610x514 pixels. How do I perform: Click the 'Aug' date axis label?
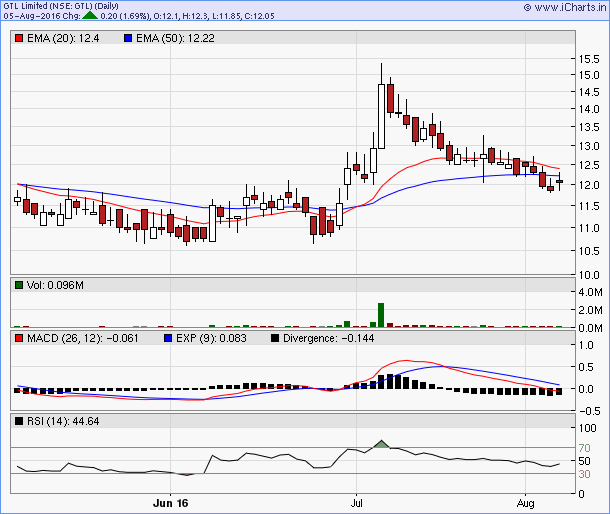coord(526,503)
